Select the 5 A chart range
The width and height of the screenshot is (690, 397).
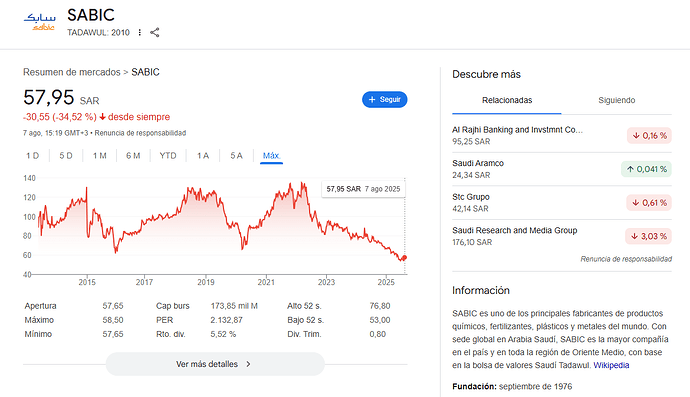236,156
